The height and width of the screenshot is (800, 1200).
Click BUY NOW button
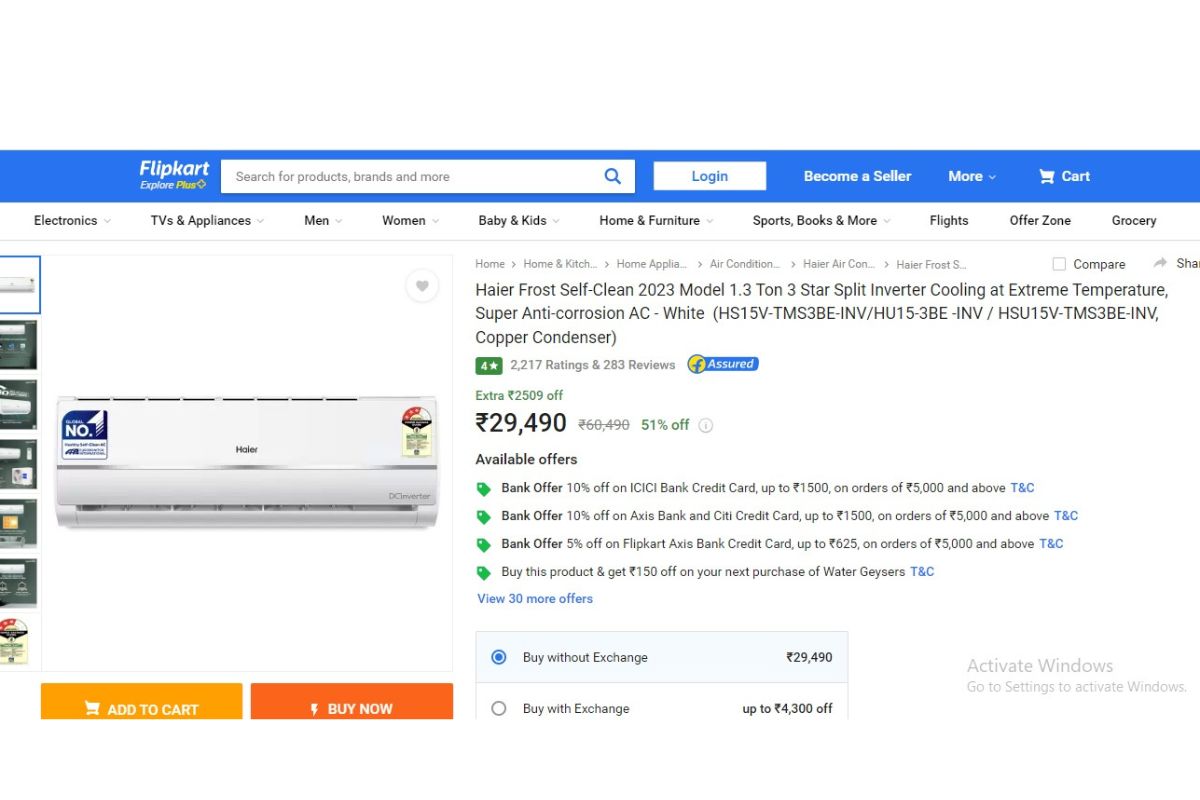pos(352,701)
